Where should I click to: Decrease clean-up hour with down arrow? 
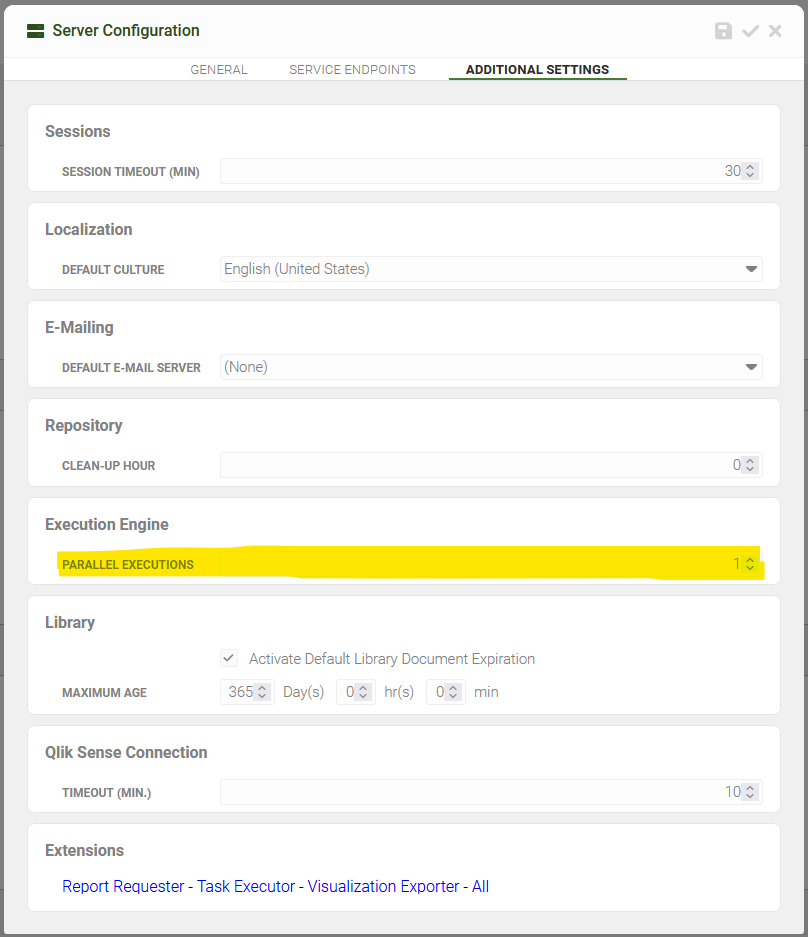click(x=750, y=469)
